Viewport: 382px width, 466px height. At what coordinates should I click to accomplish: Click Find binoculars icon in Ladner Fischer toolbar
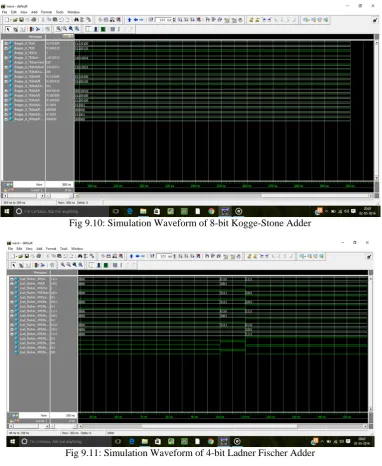tap(80, 256)
